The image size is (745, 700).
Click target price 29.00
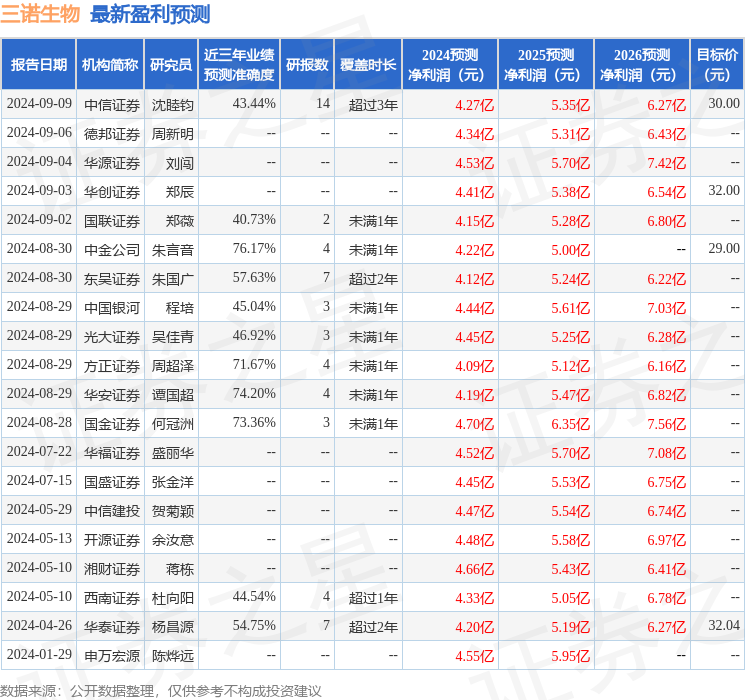click(x=724, y=248)
